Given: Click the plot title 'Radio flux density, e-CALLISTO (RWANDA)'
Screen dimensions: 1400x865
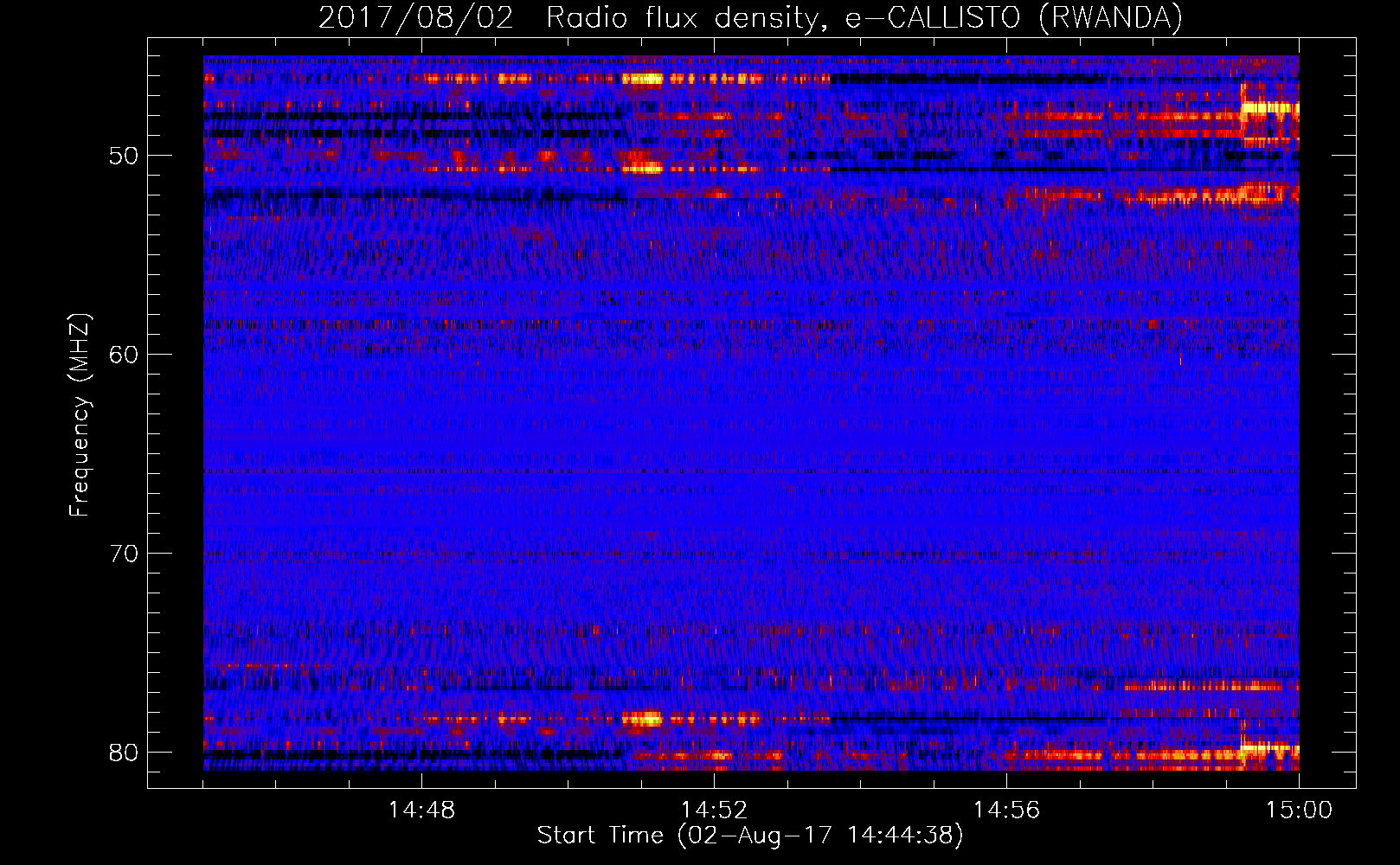Looking at the screenshot, I should [864, 18].
